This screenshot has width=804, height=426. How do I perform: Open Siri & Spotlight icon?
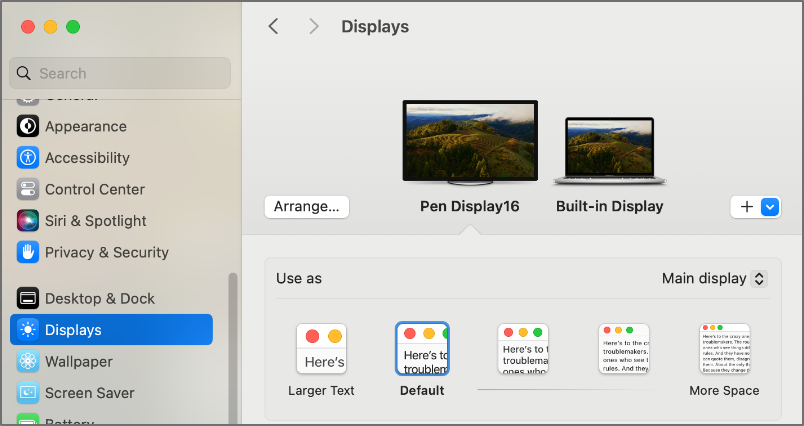click(x=28, y=221)
